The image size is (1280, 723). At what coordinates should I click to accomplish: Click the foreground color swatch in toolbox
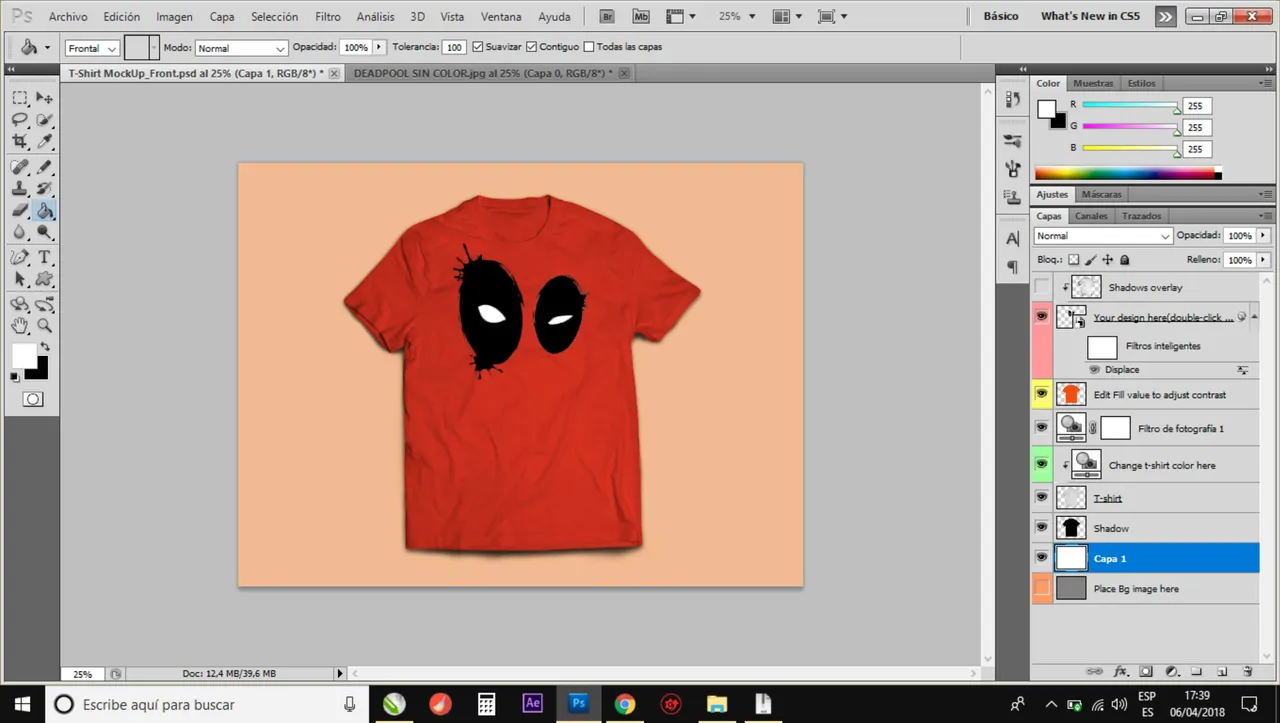23,356
